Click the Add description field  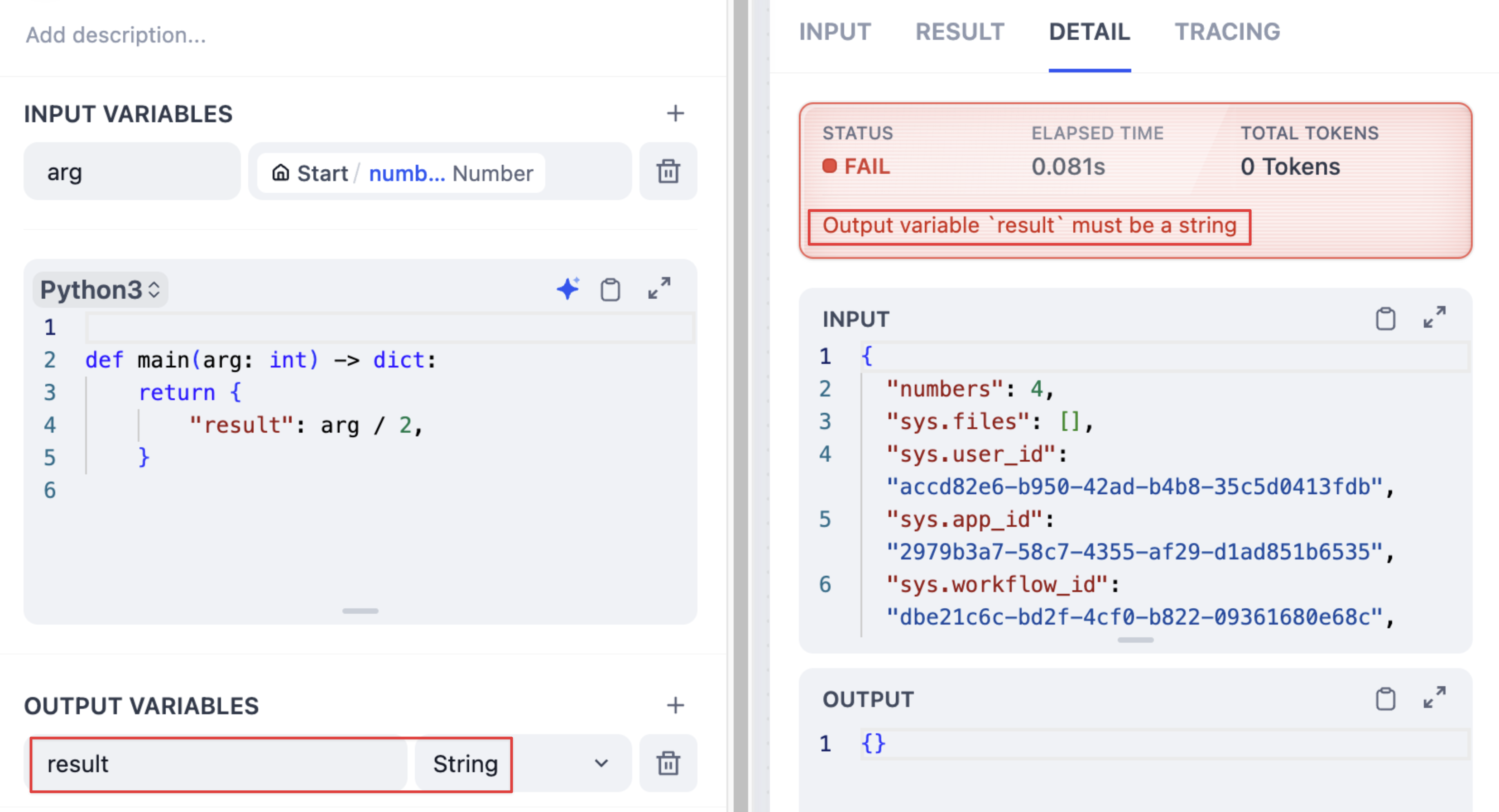(116, 35)
